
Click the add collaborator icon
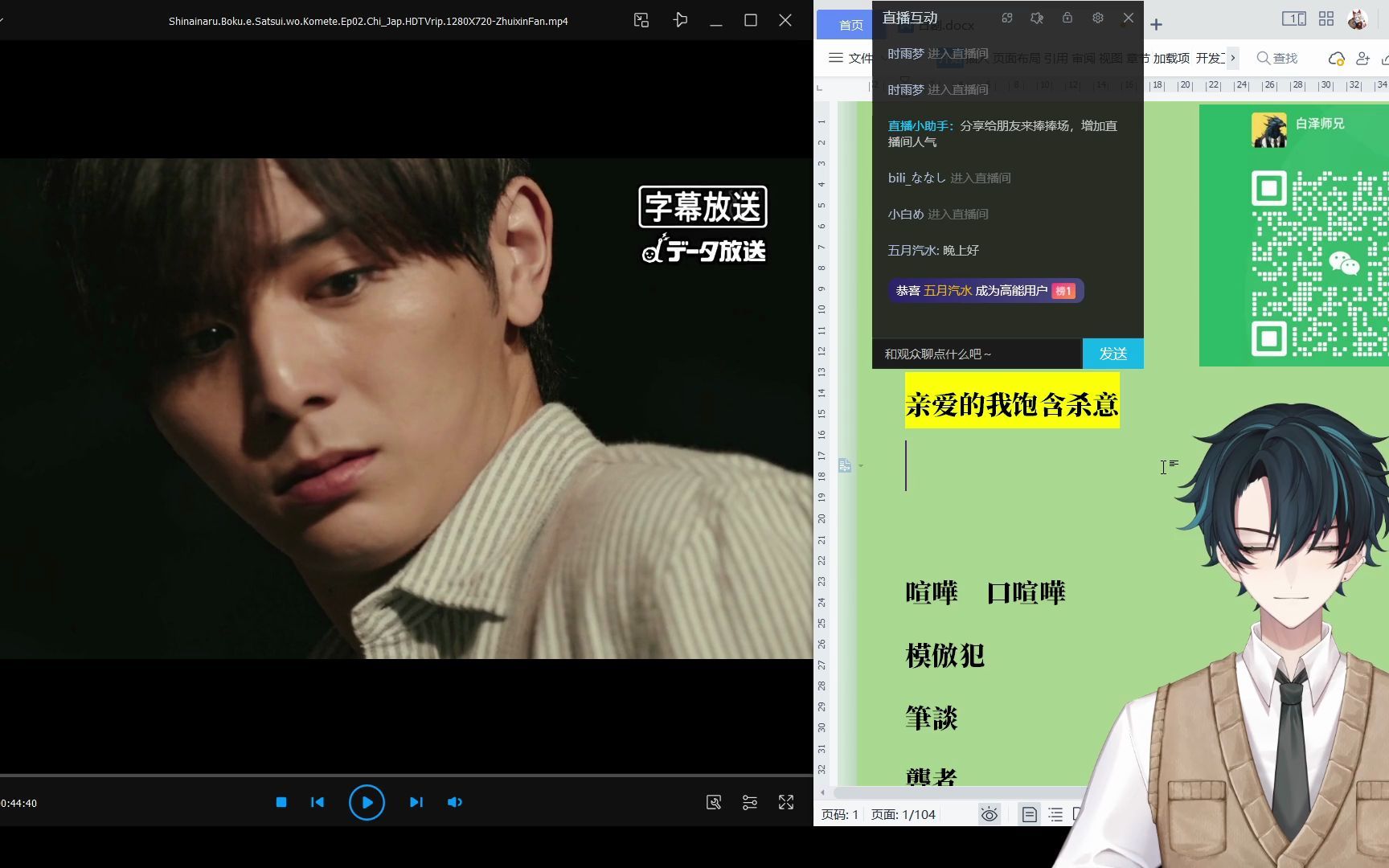(x=1362, y=59)
